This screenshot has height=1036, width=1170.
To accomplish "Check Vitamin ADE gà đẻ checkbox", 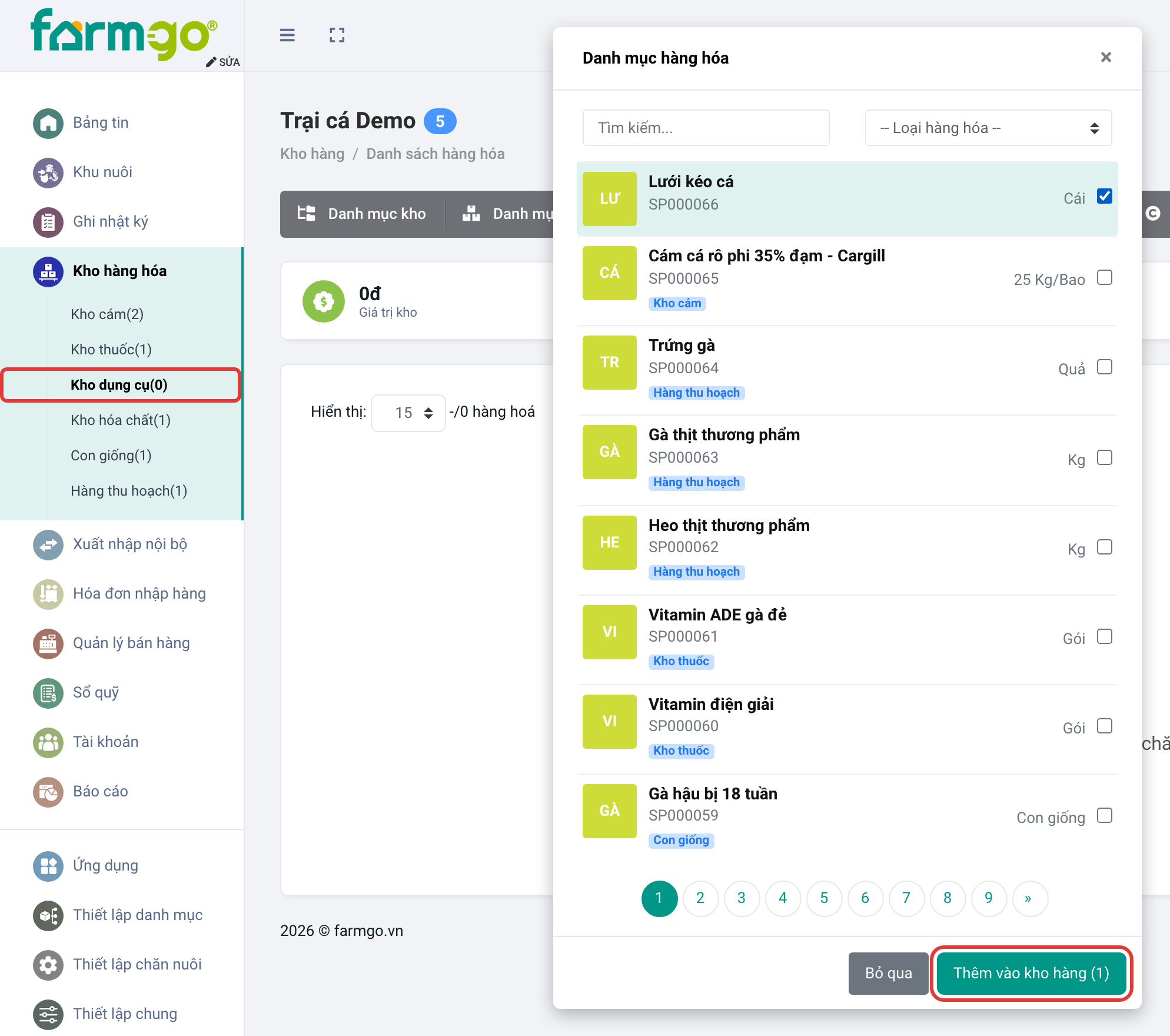I will point(1105,636).
